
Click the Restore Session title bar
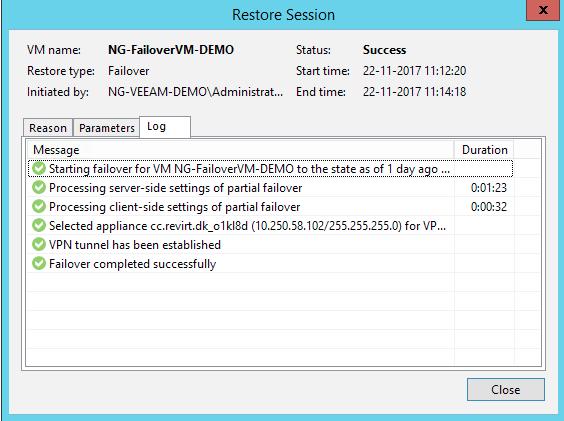283,15
